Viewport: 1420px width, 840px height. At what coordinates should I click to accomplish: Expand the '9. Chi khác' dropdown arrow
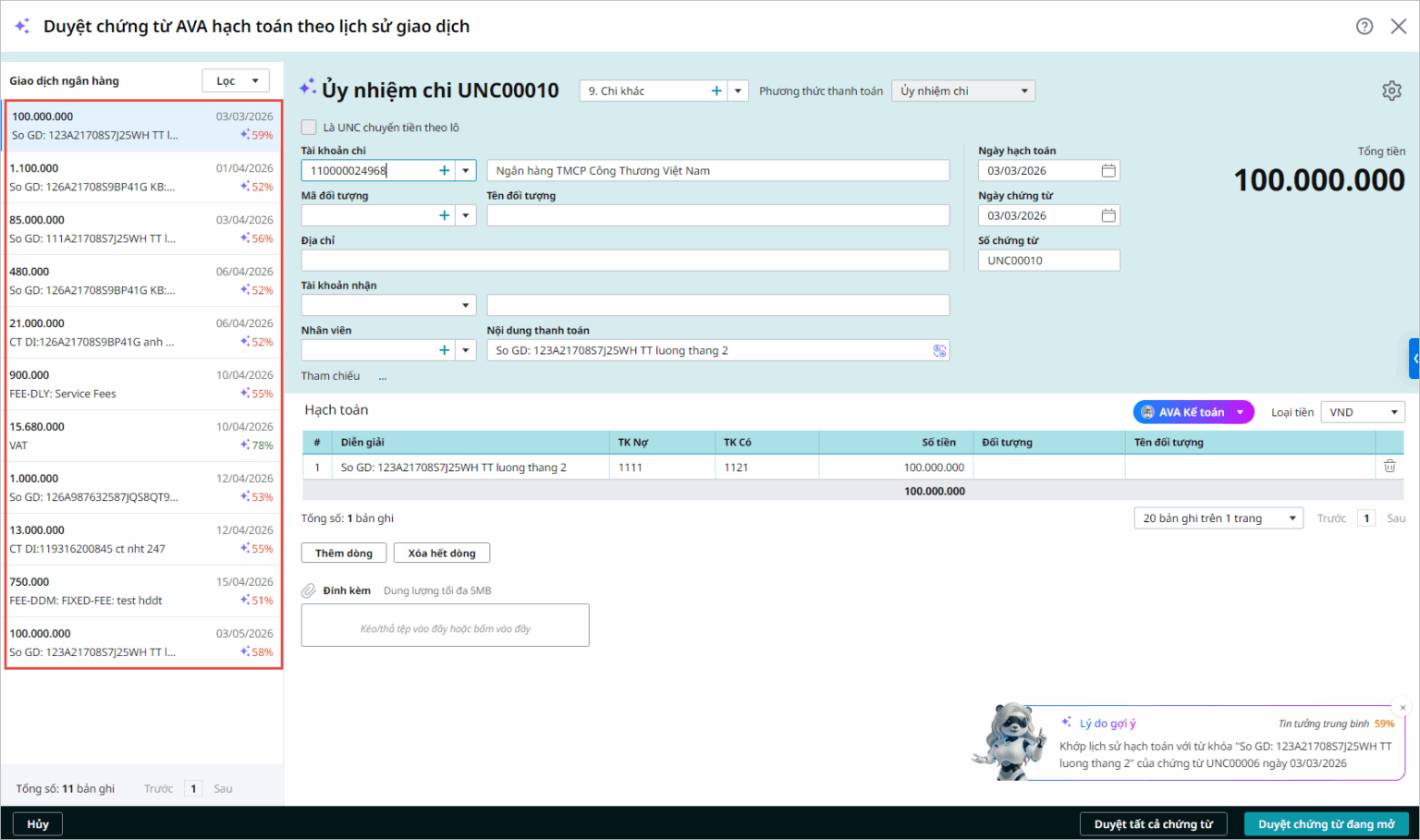(x=738, y=91)
